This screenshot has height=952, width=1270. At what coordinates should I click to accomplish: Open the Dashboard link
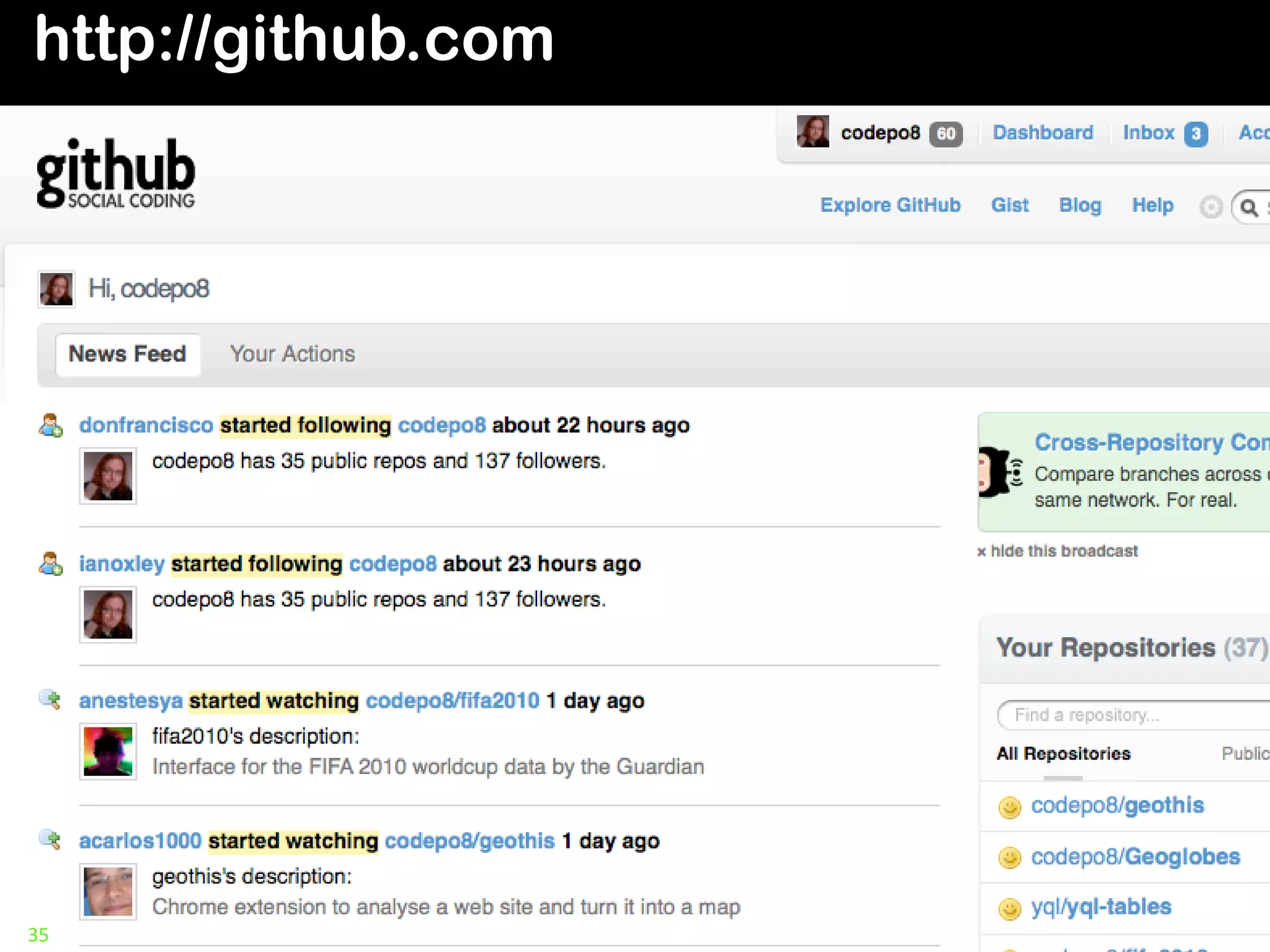coord(1043,133)
